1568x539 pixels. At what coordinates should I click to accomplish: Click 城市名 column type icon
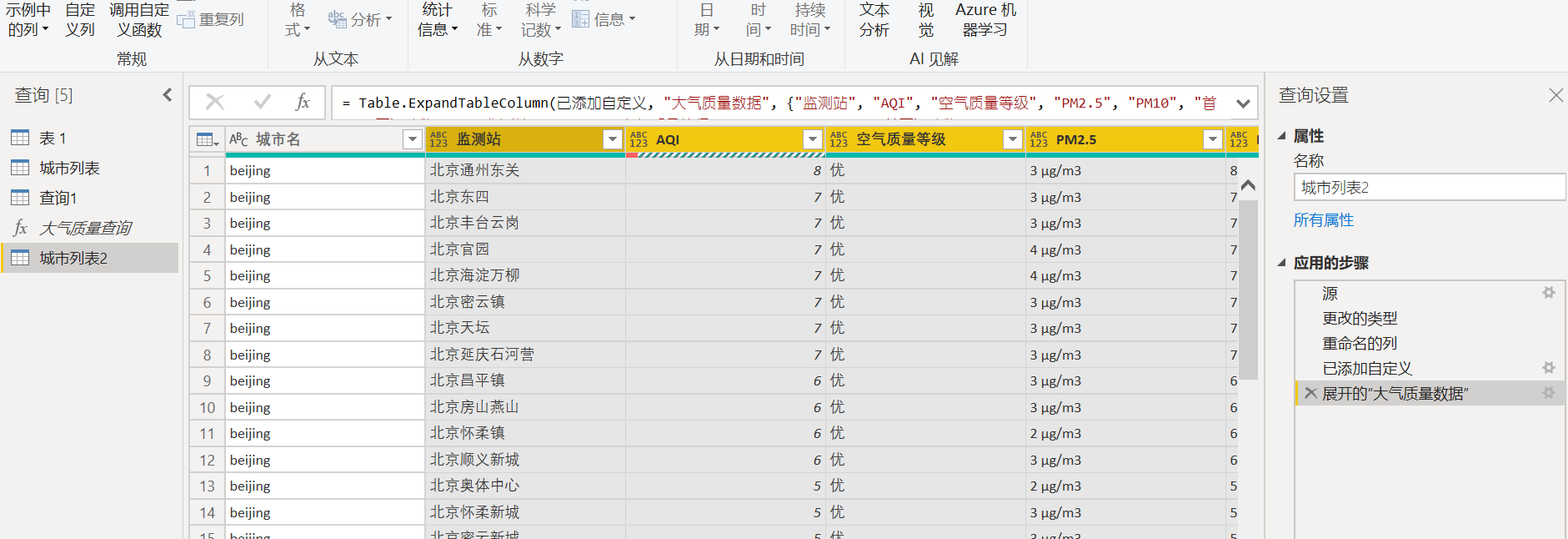coord(238,139)
